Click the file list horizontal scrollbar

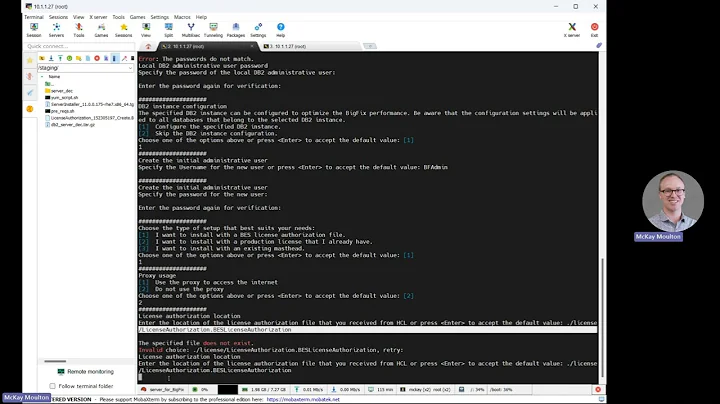click(55, 361)
